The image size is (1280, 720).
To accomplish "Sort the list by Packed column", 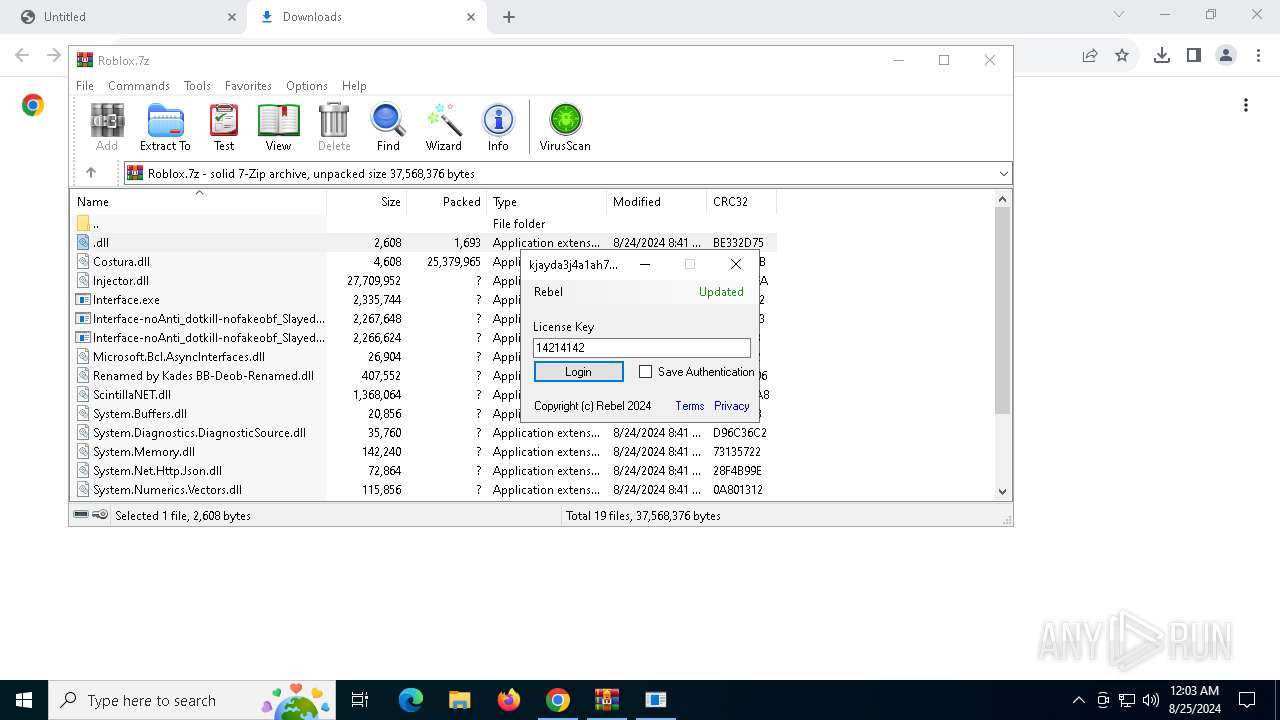I will point(446,201).
